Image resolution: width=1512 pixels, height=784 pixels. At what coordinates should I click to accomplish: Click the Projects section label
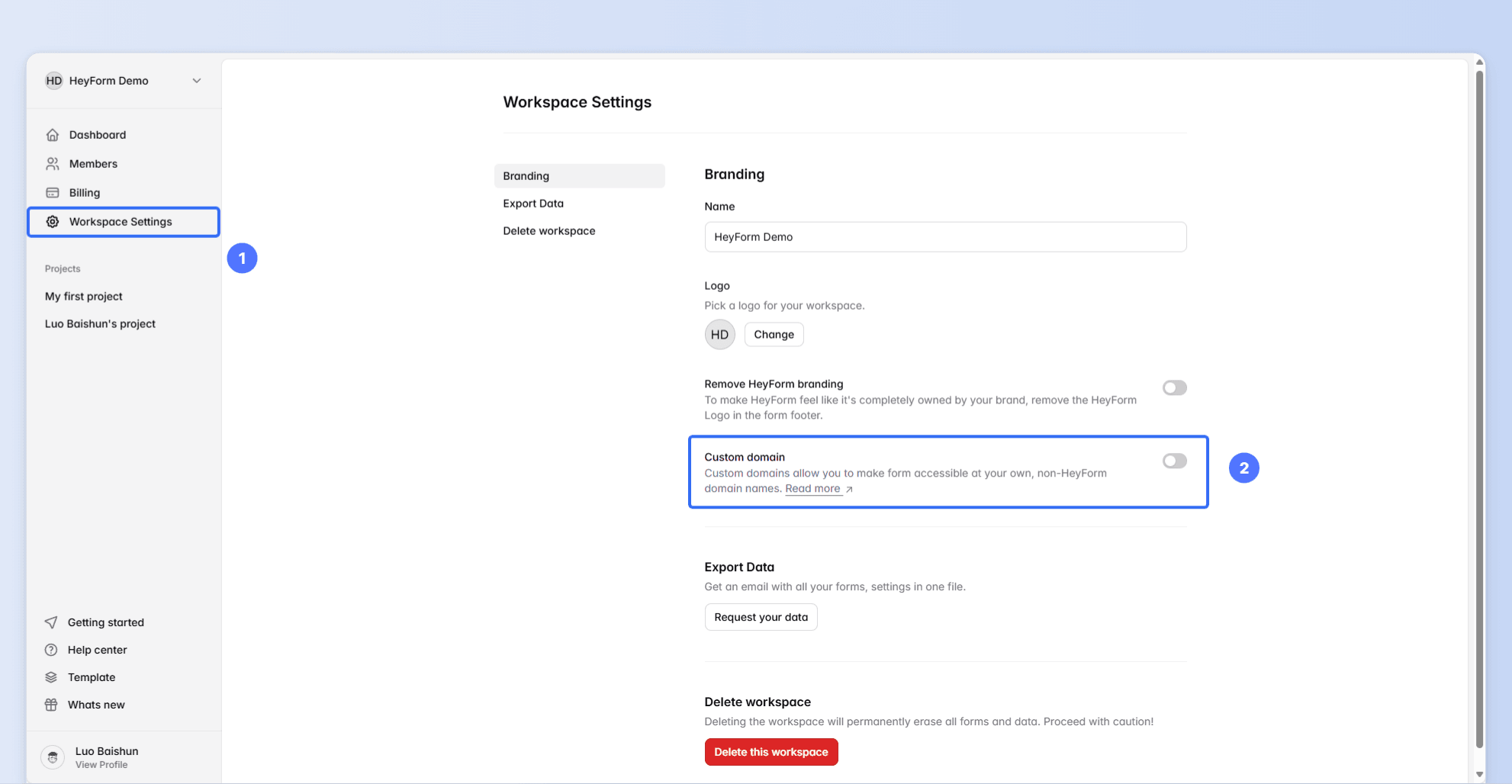(x=63, y=269)
